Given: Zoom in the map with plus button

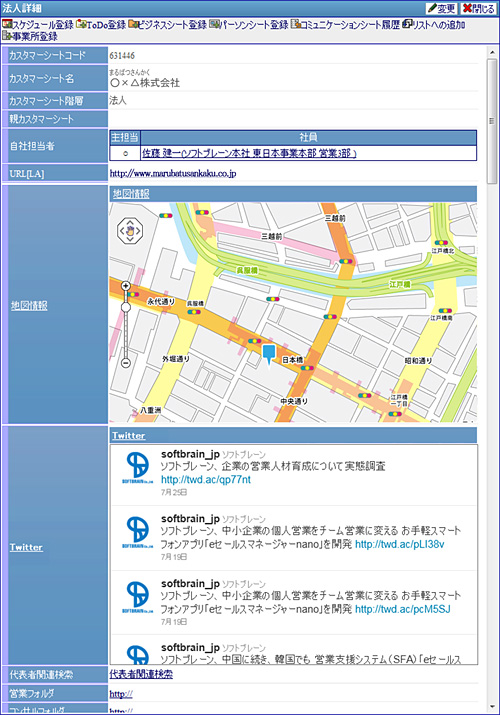Looking at the screenshot, I should tap(126, 286).
